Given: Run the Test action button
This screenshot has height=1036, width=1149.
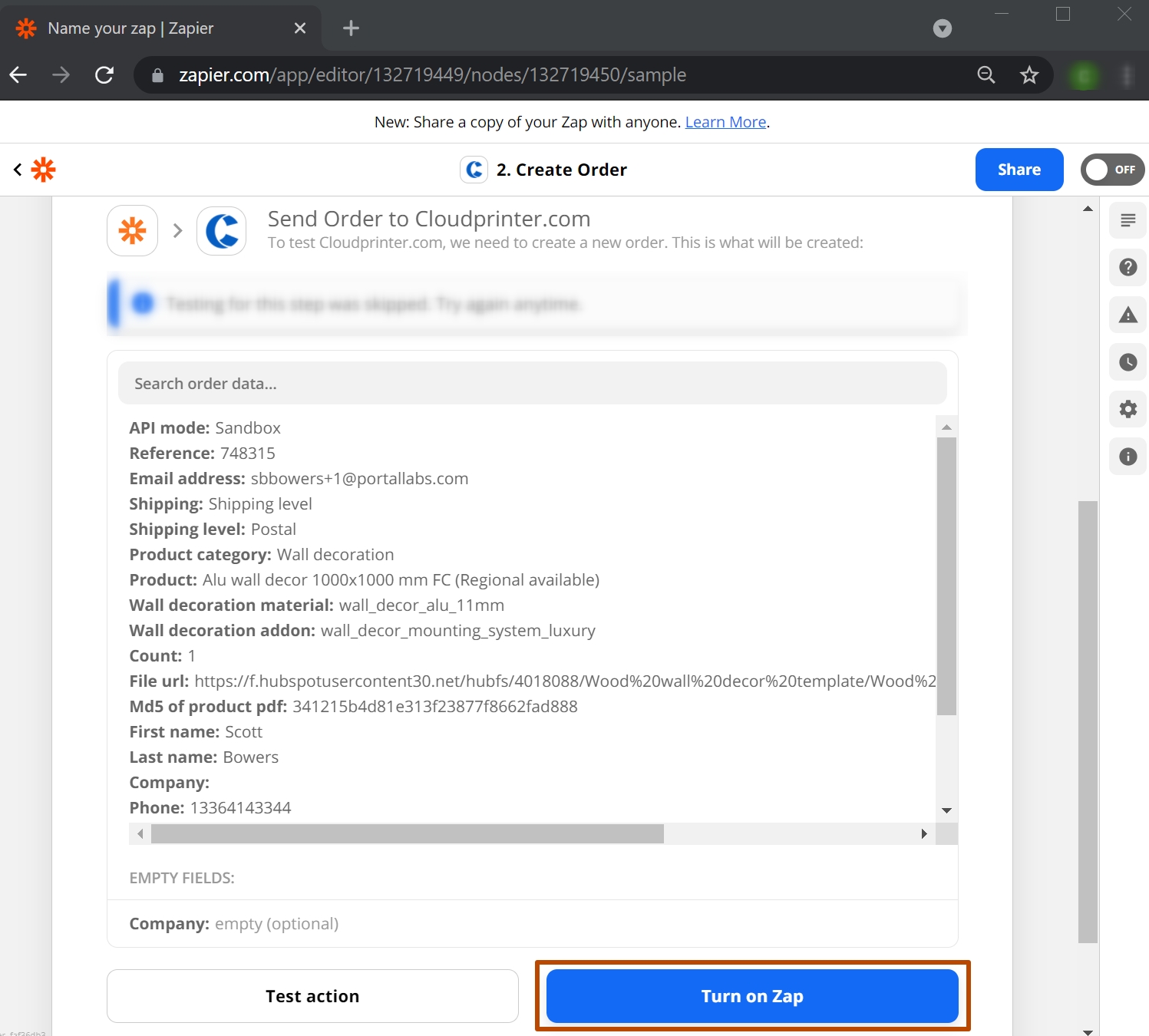Looking at the screenshot, I should (312, 996).
